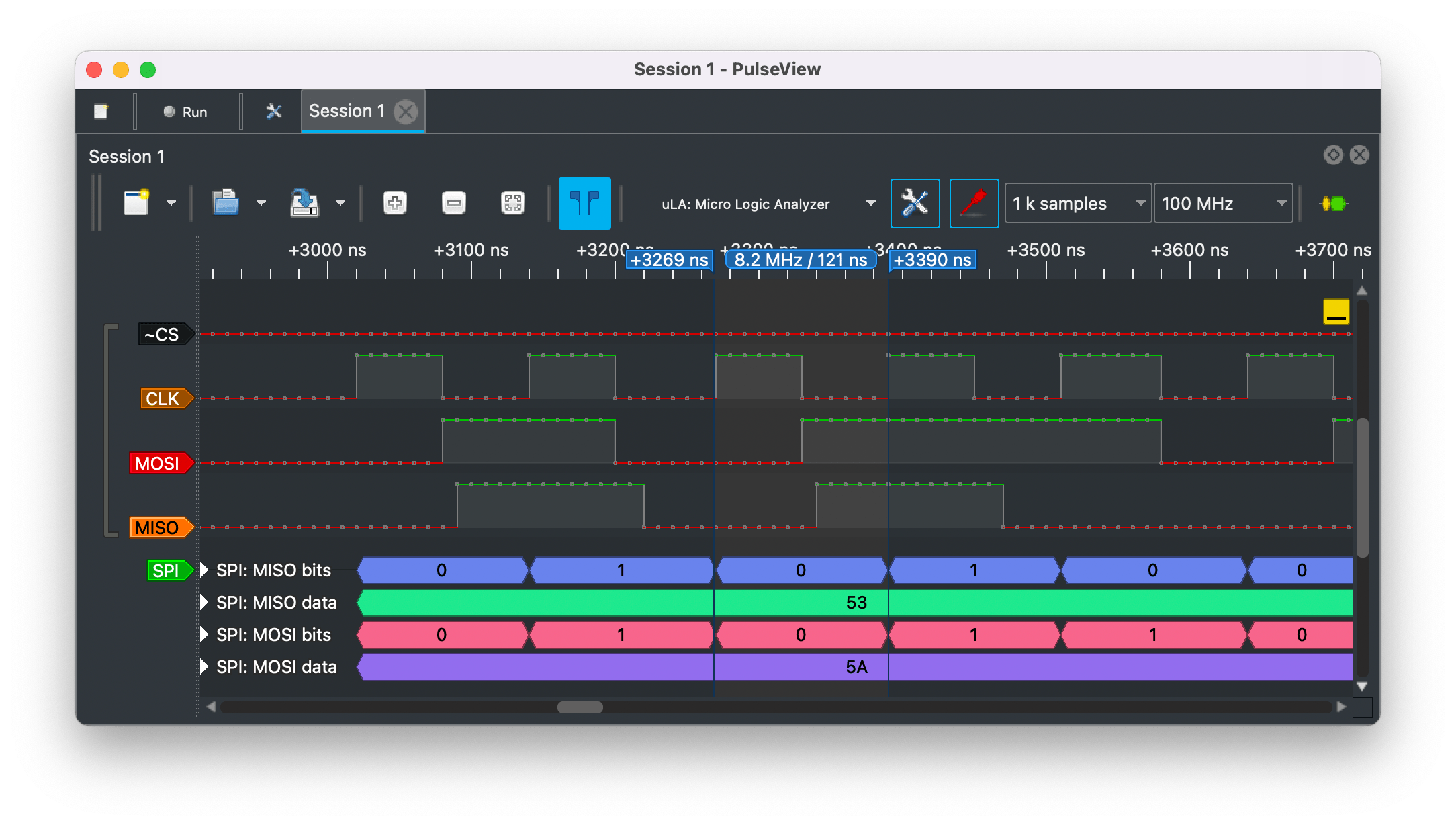
Task: Zoom in on the waveform view
Action: (394, 202)
